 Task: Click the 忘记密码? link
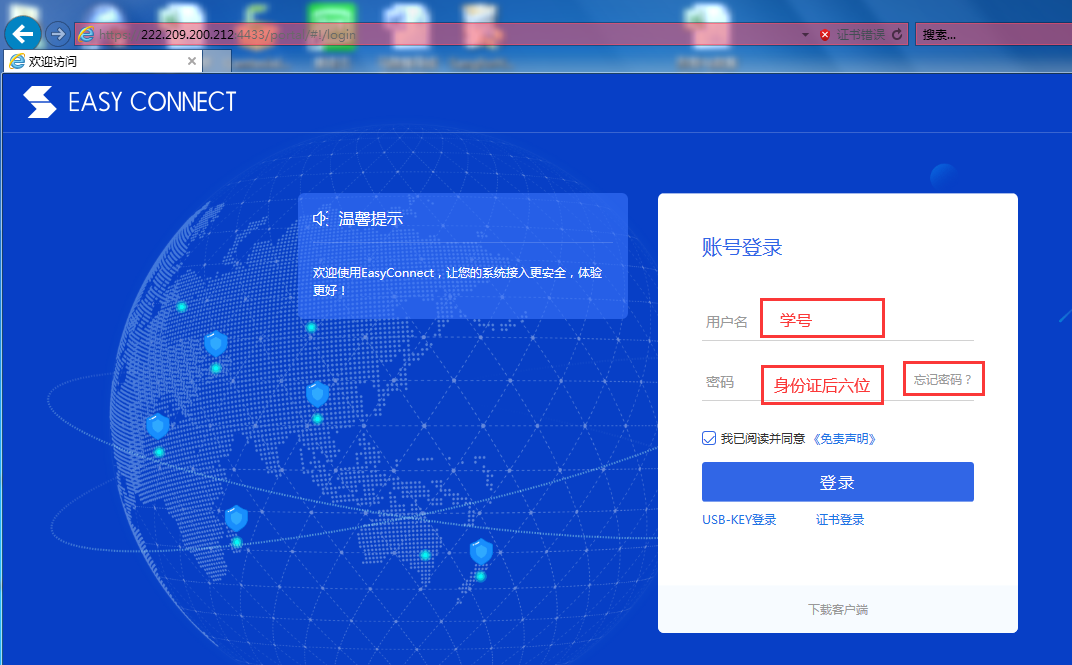tap(943, 379)
